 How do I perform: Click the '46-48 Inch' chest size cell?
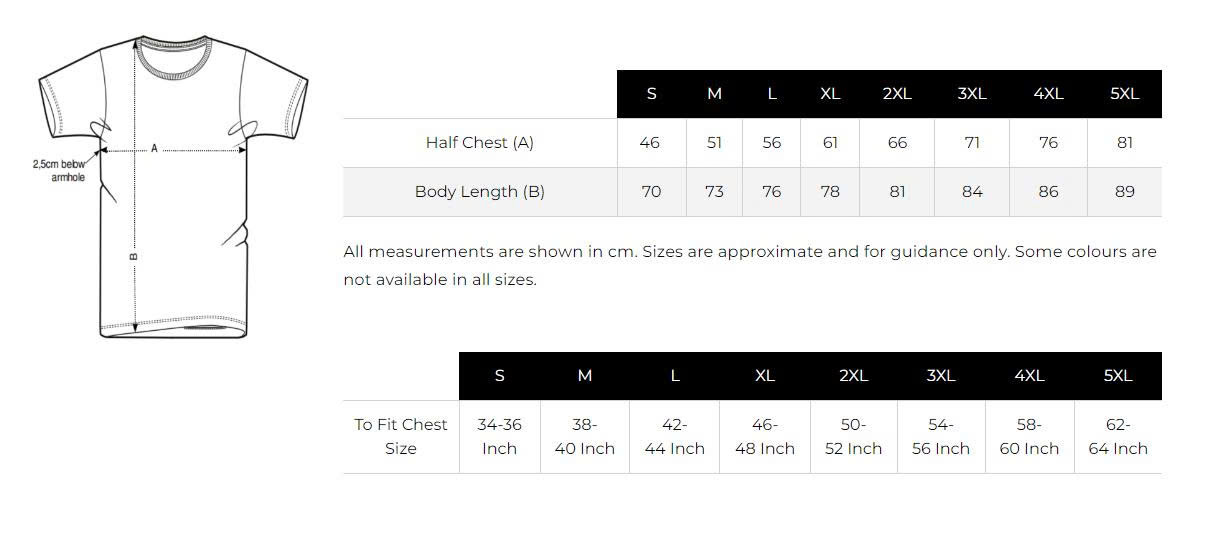click(764, 437)
